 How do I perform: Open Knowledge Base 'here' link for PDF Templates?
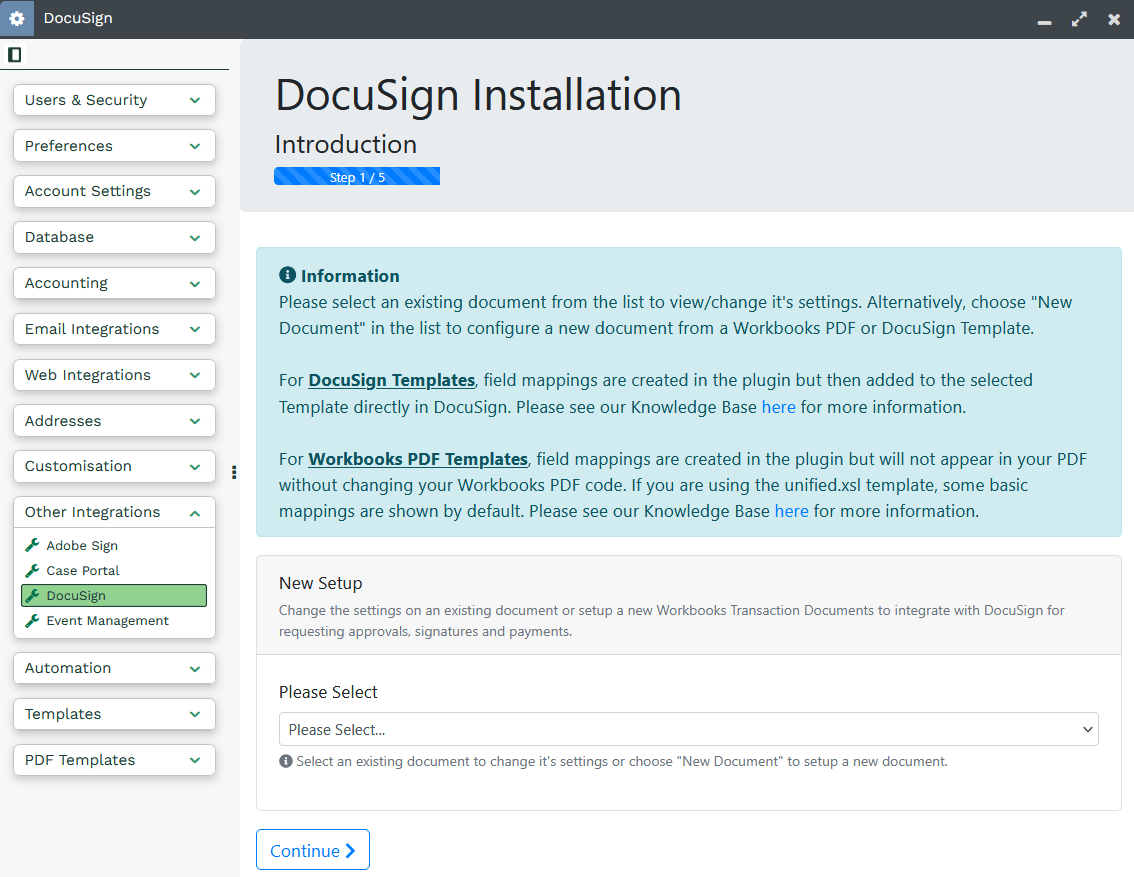click(x=791, y=511)
